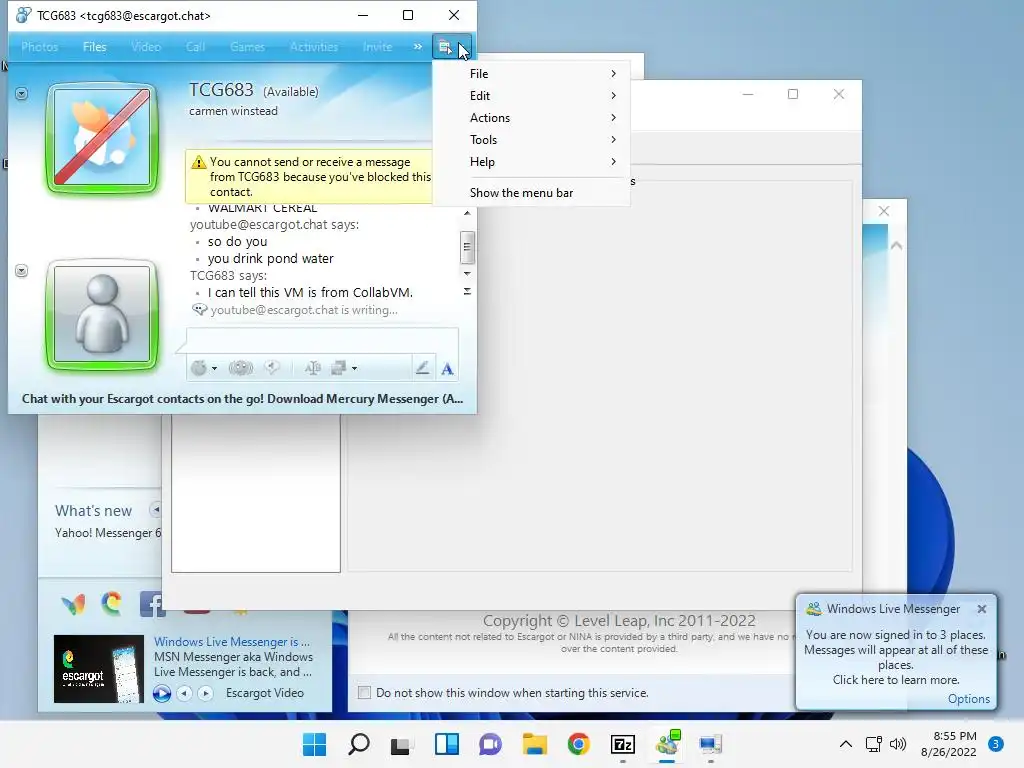1024x768 pixels.
Task: Open the Escargot video thumbnail
Action: (99, 669)
